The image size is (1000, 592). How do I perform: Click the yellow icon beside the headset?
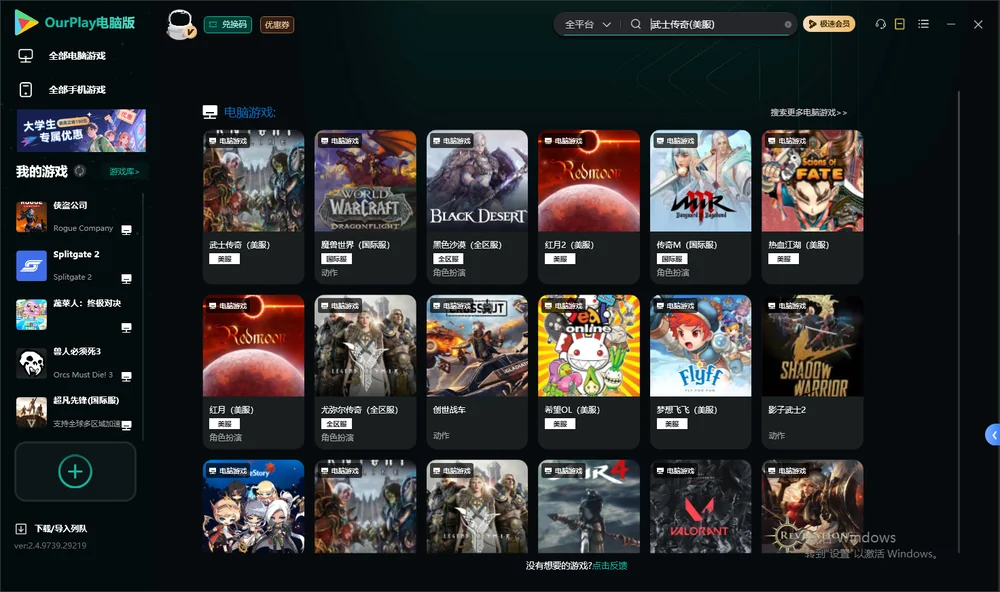[x=900, y=24]
